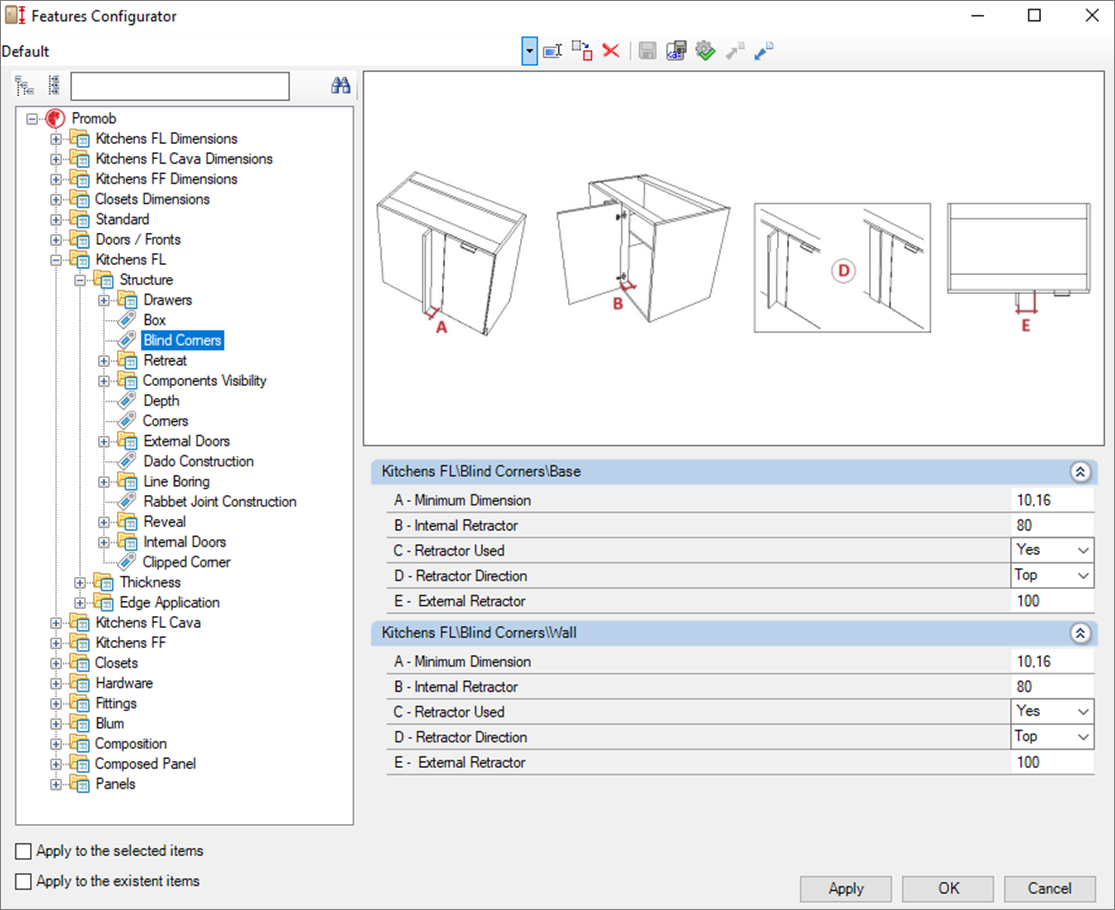Viewport: 1115px width, 910px height.
Task: Edit Base B - Internal Retractor value
Action: (1052, 525)
